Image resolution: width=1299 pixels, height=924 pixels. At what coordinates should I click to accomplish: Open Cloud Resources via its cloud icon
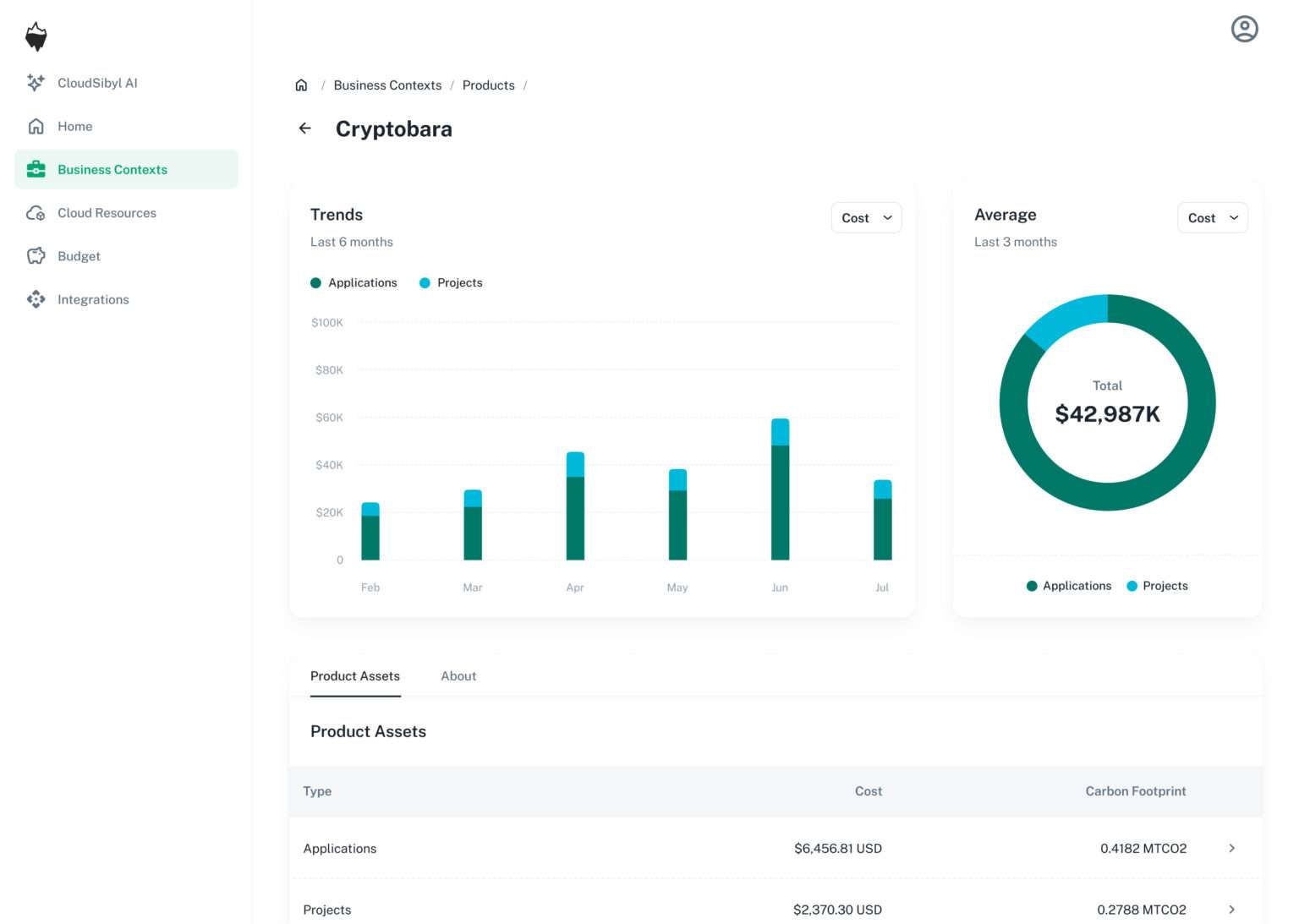(36, 212)
